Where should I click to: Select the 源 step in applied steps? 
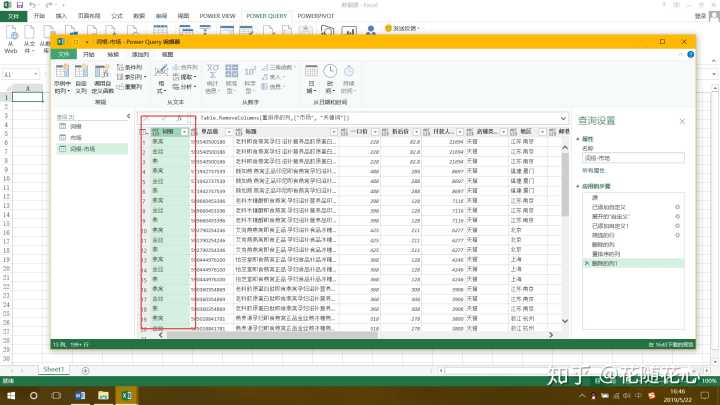point(591,198)
